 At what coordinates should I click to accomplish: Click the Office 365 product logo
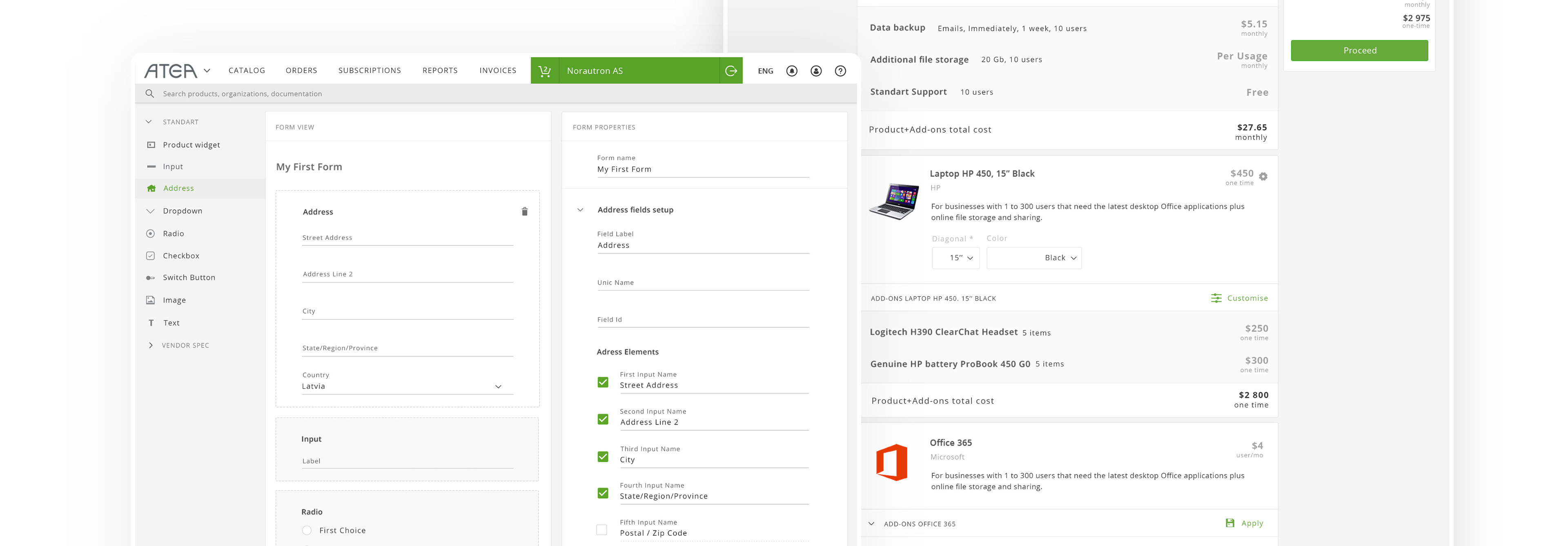(x=892, y=463)
